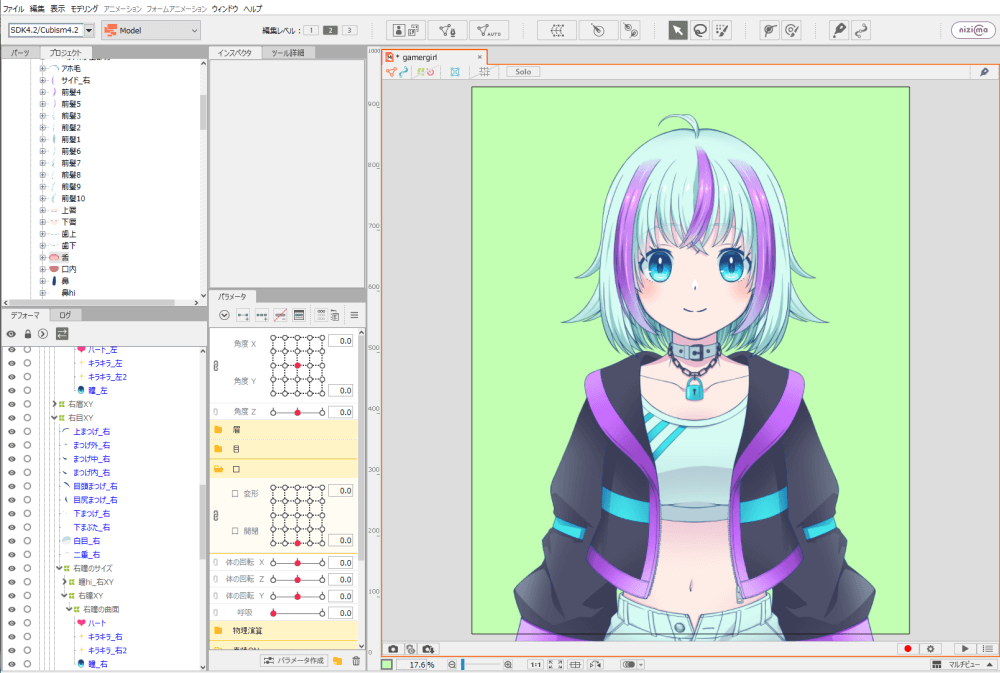Open the ファイル menu
This screenshot has width=1000, height=673.
tap(13, 9)
